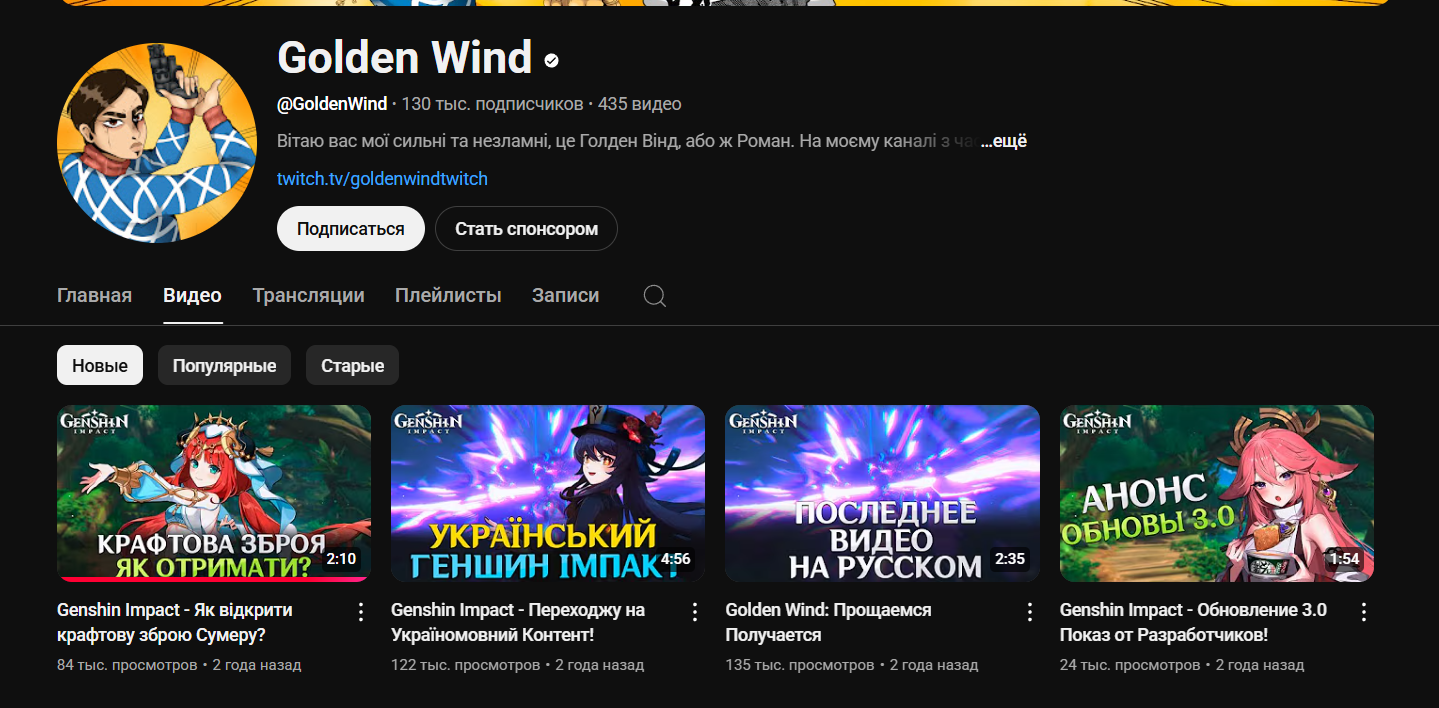
Task: Go to the Плейлисты tab
Action: [x=448, y=296]
